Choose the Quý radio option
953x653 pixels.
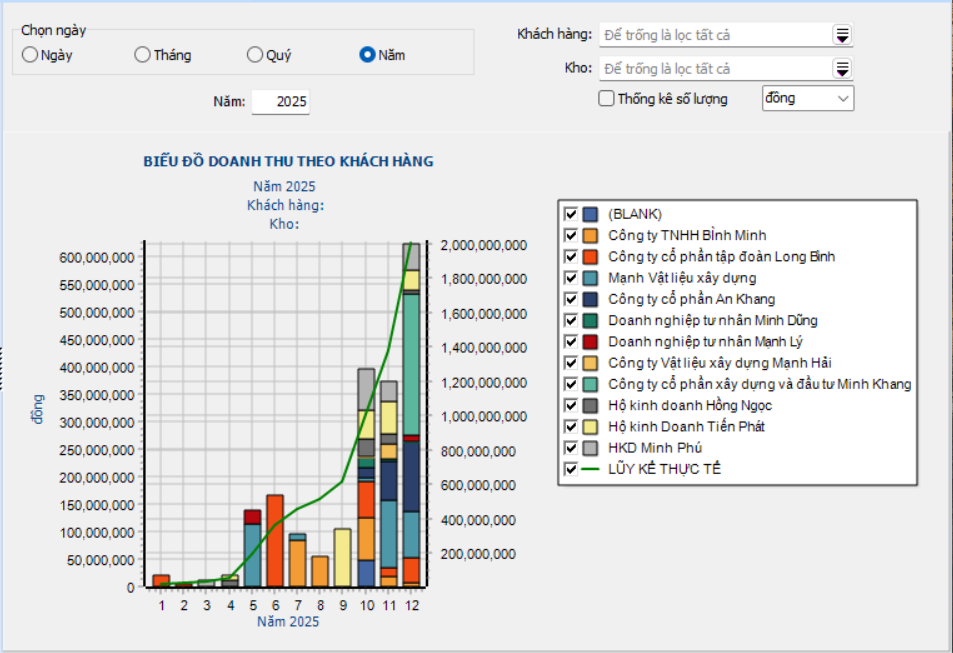(255, 55)
